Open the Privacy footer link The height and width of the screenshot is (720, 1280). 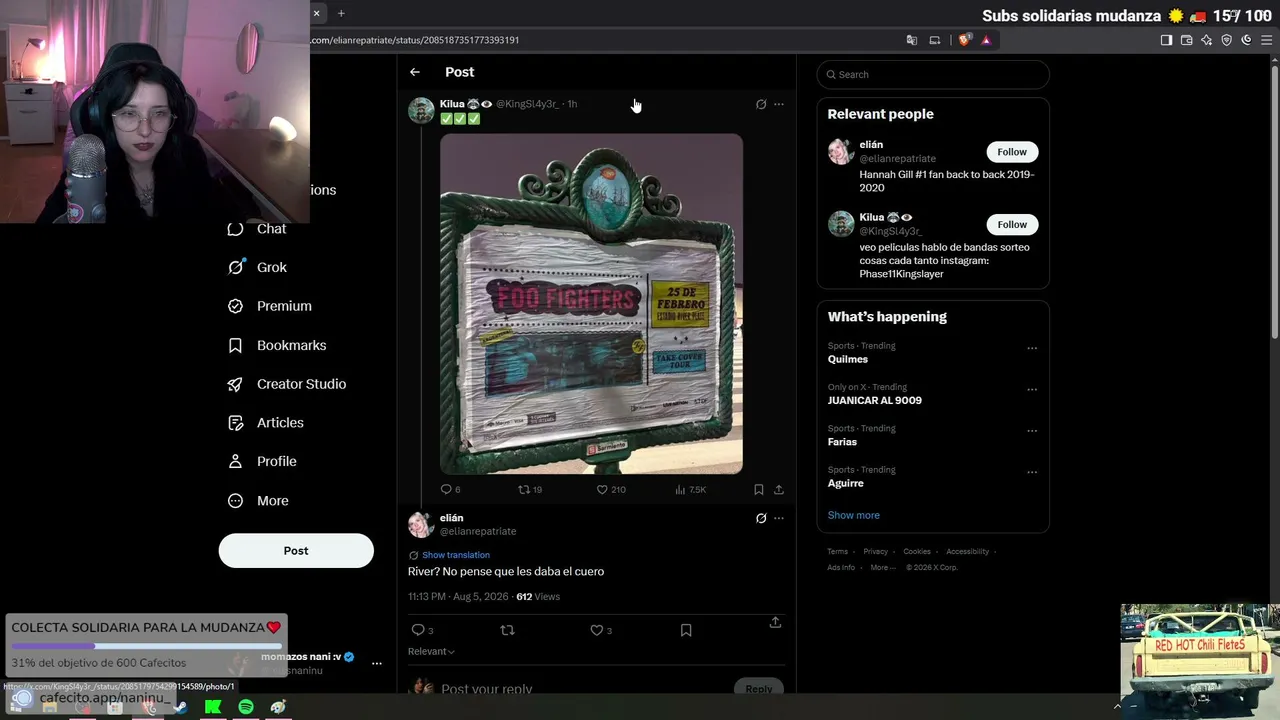pyautogui.click(x=876, y=552)
